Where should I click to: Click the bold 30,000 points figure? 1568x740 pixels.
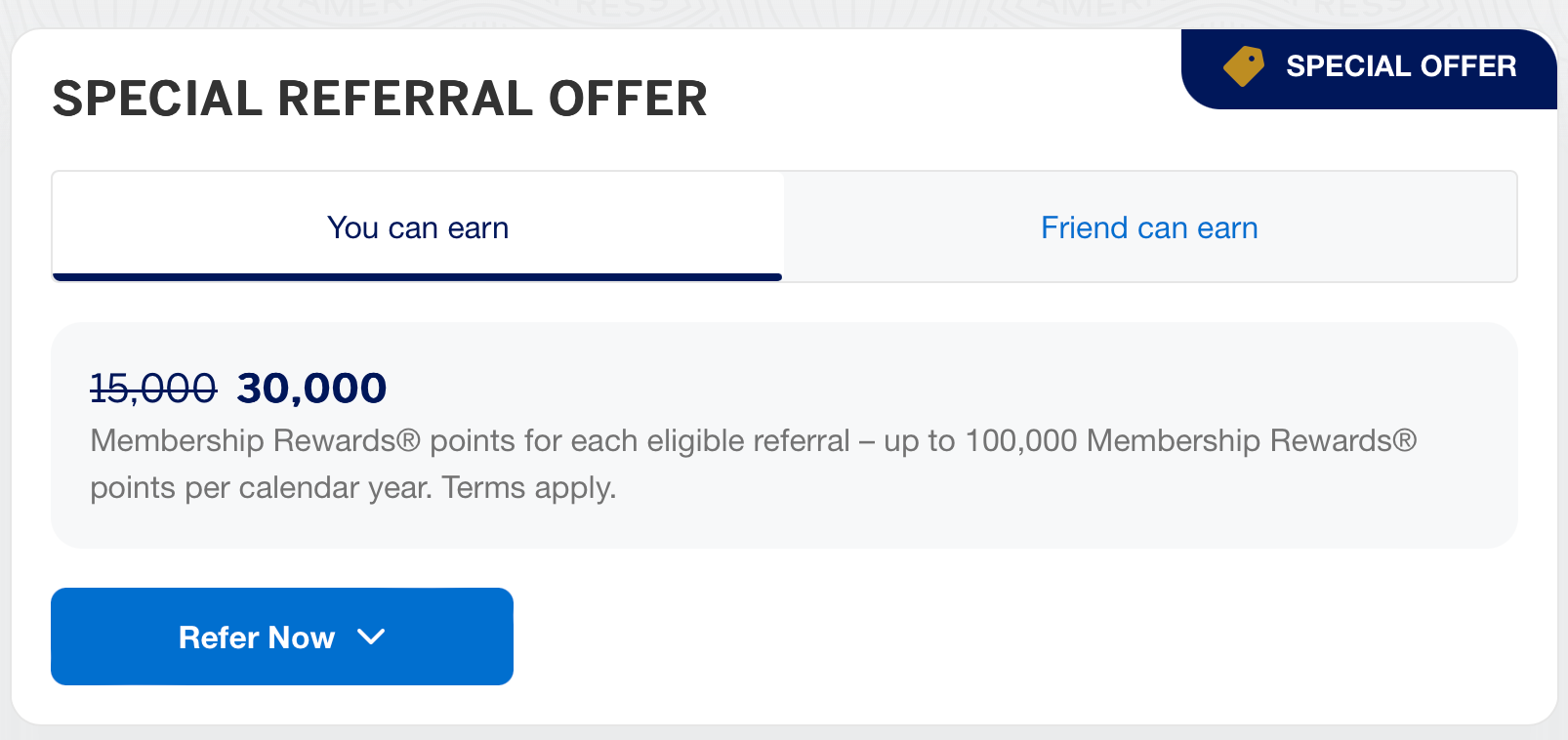click(x=311, y=389)
